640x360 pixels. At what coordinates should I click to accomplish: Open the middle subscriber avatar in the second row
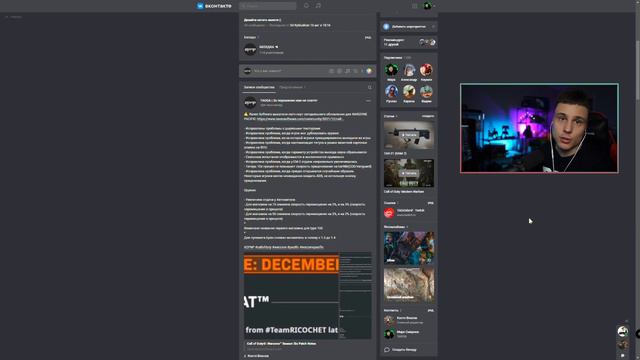pos(409,92)
